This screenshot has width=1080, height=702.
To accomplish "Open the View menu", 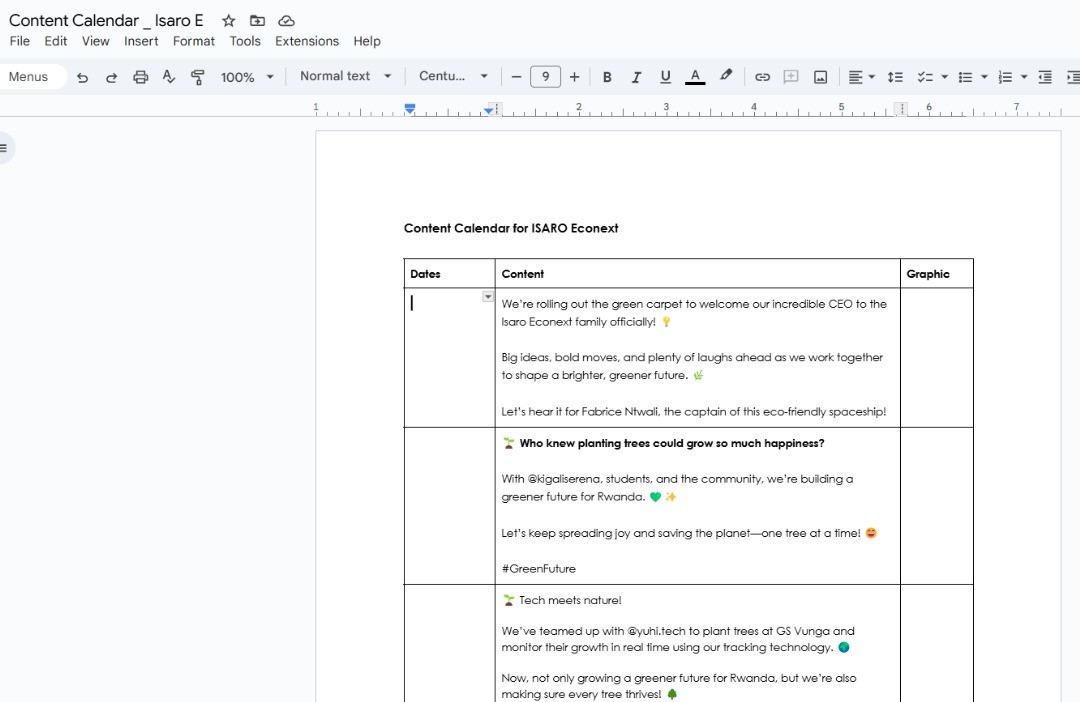I will 96,41.
